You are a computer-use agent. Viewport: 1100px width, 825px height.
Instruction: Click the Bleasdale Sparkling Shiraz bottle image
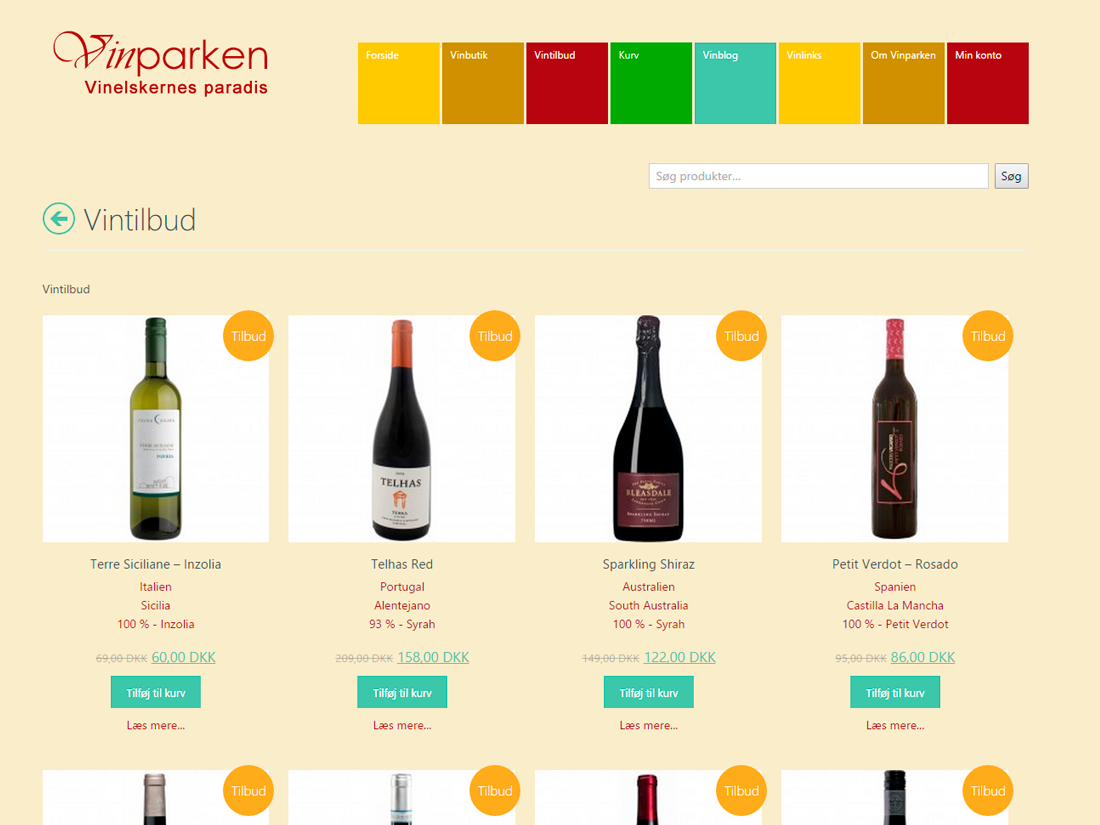pyautogui.click(x=648, y=429)
